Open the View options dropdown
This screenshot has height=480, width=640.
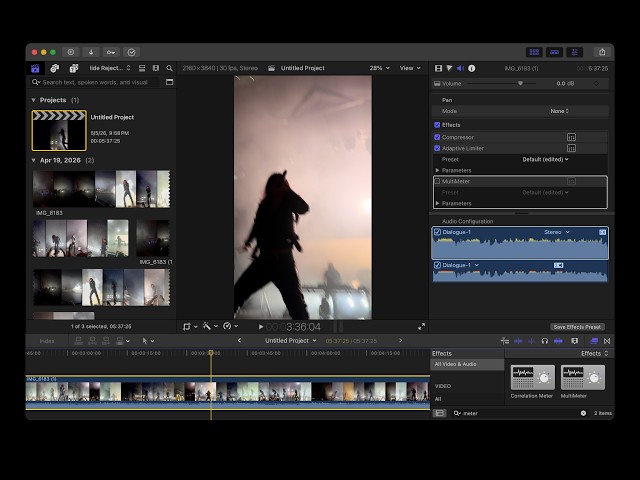(x=410, y=68)
